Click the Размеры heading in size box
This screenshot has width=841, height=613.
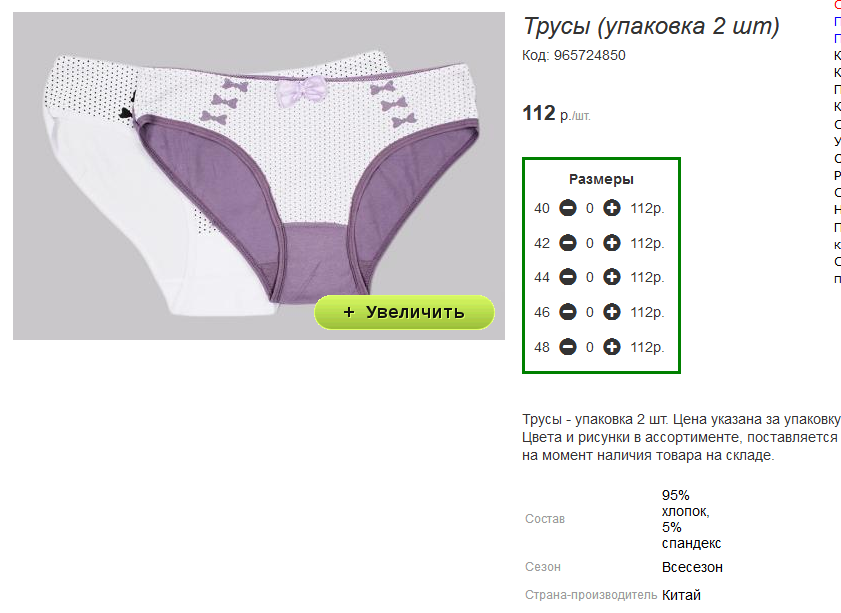[x=601, y=179]
